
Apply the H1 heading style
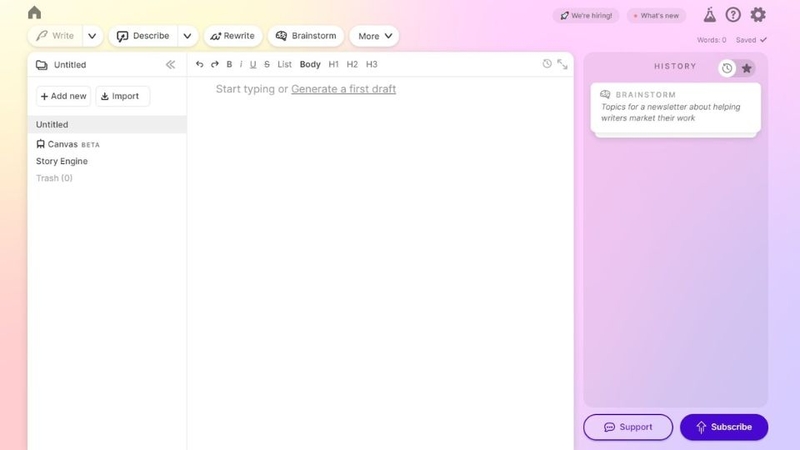334,64
